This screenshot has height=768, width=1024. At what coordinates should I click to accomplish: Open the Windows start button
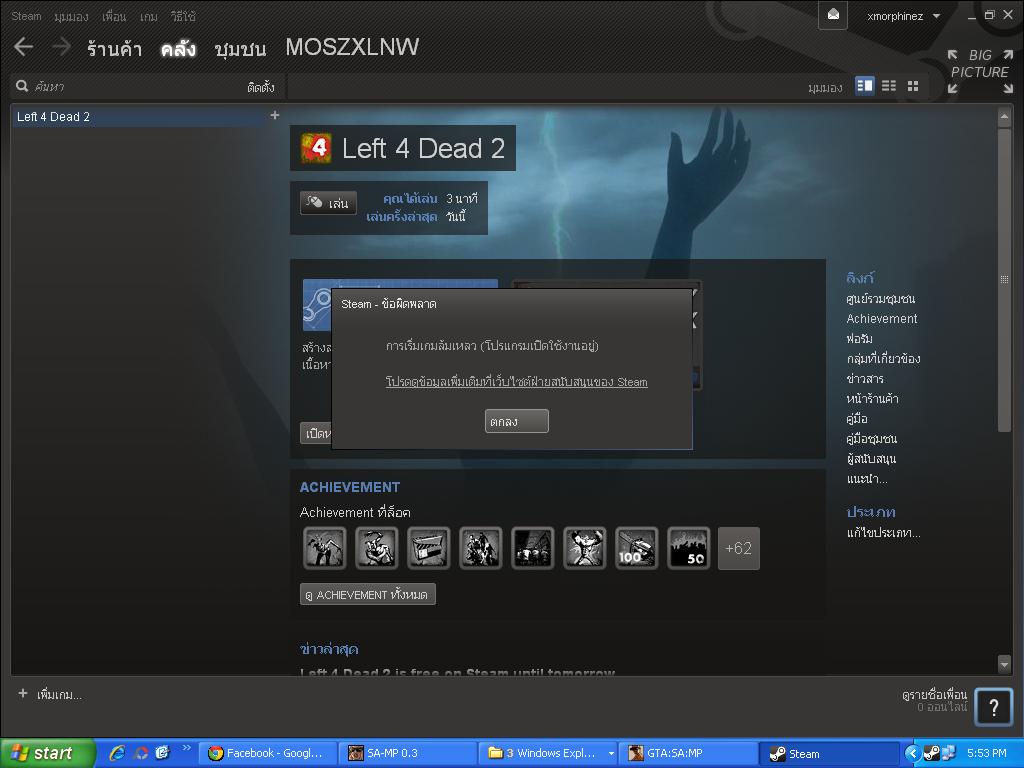pyautogui.click(x=48, y=753)
